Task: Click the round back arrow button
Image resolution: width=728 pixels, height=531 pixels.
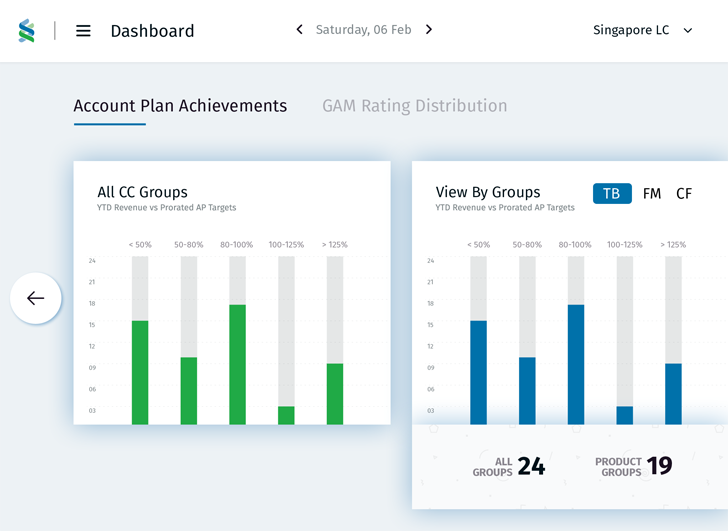Action: point(36,298)
